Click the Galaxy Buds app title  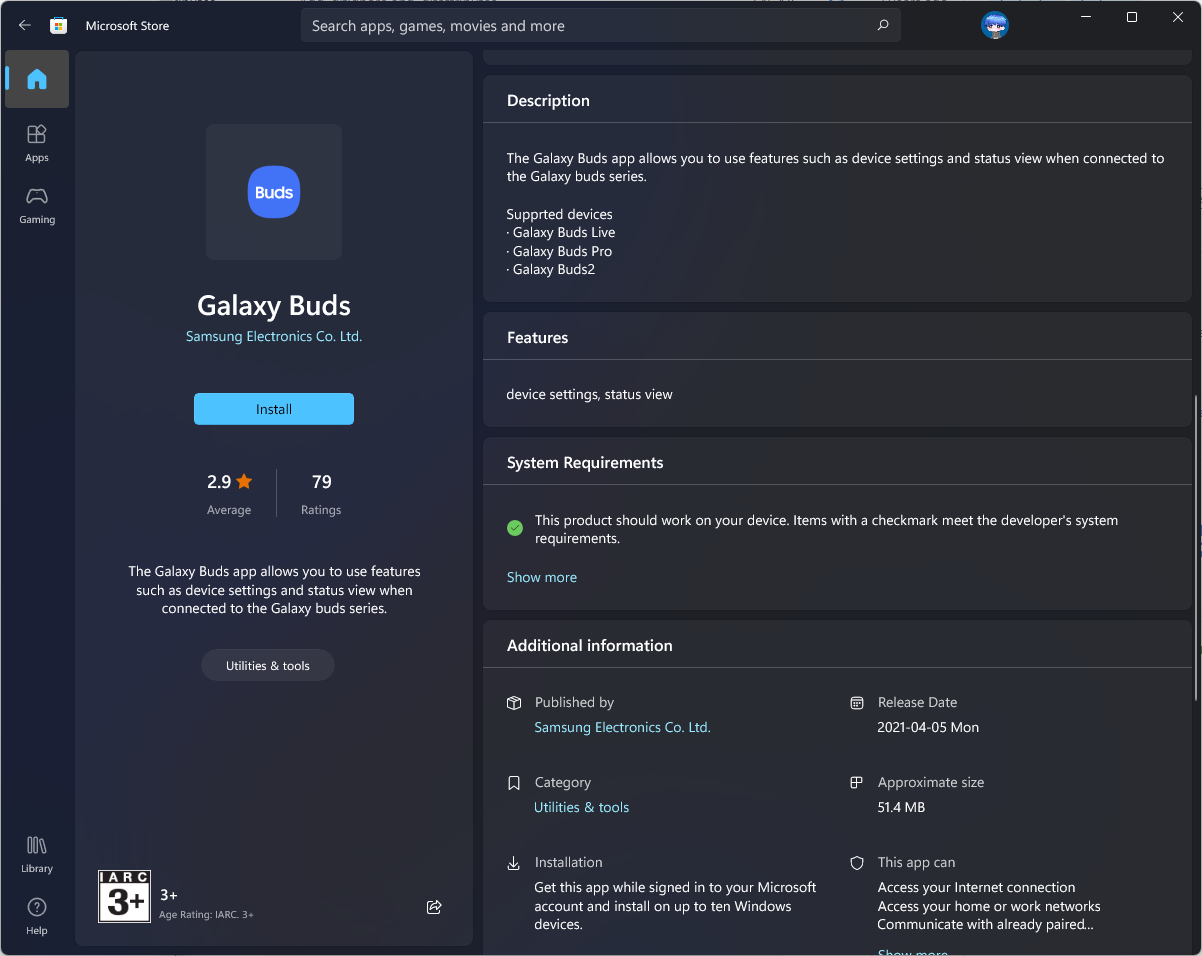274,306
